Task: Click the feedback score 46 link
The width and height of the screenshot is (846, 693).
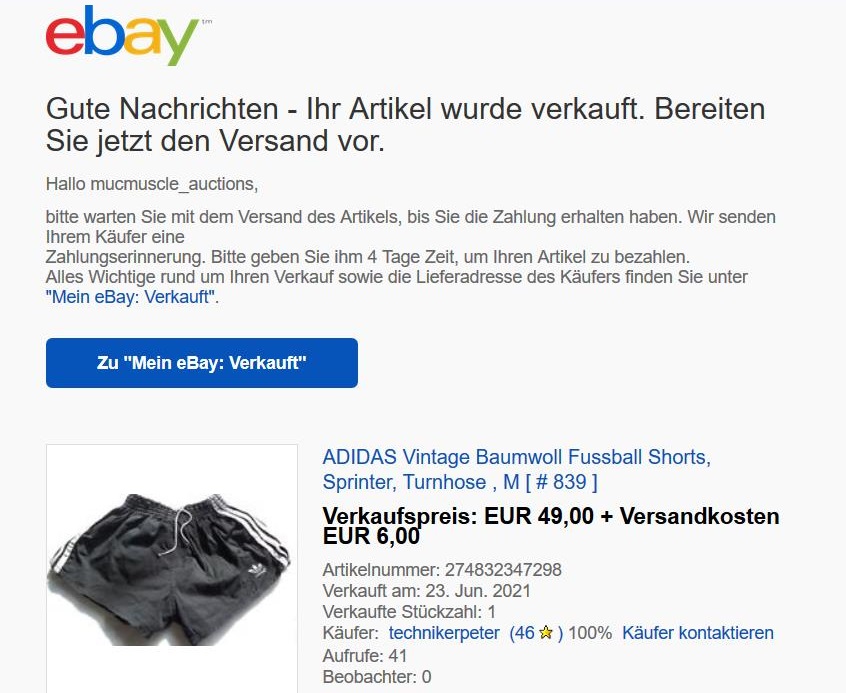Action: pos(522,633)
